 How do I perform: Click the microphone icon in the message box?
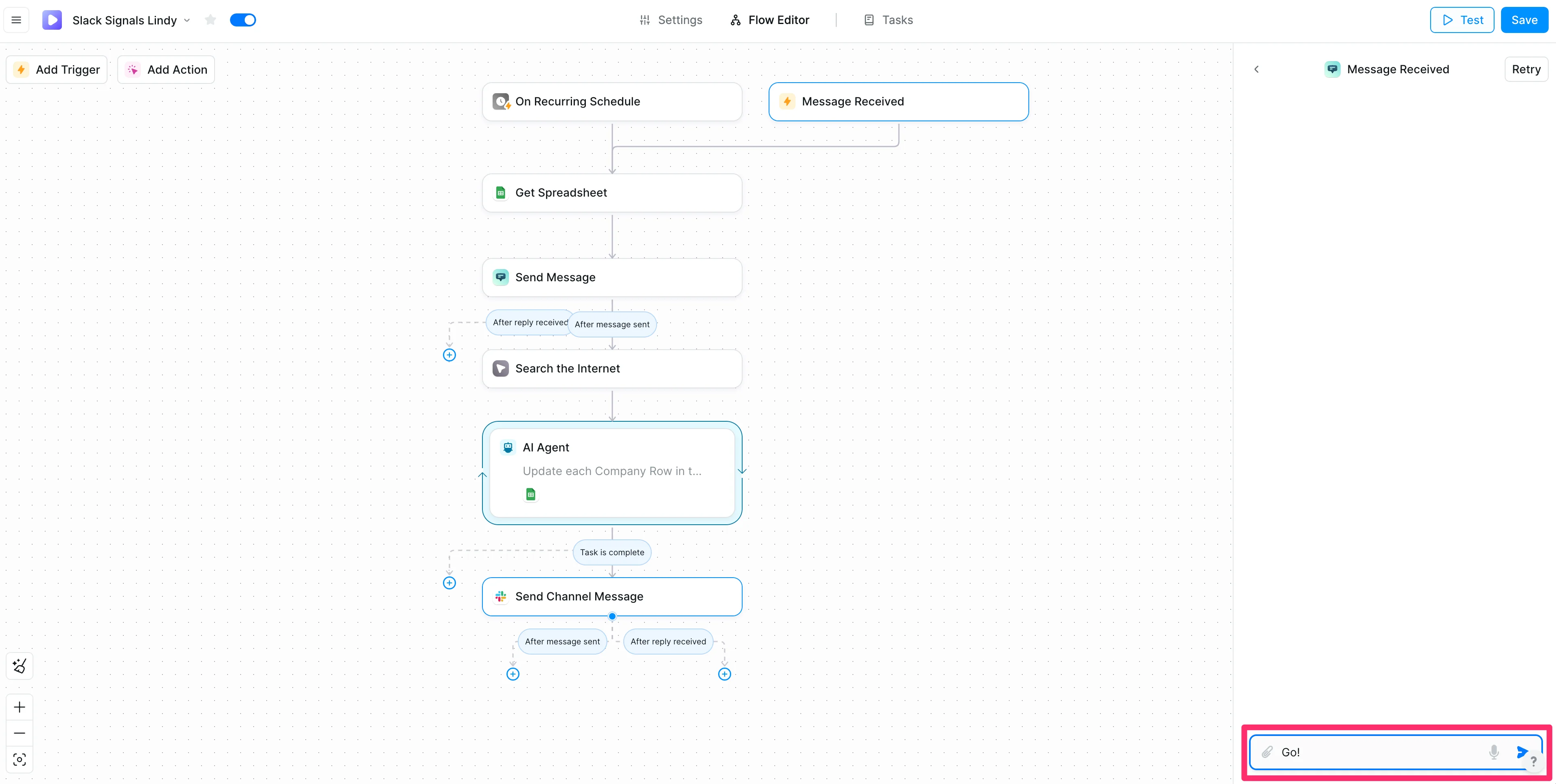[1493, 752]
